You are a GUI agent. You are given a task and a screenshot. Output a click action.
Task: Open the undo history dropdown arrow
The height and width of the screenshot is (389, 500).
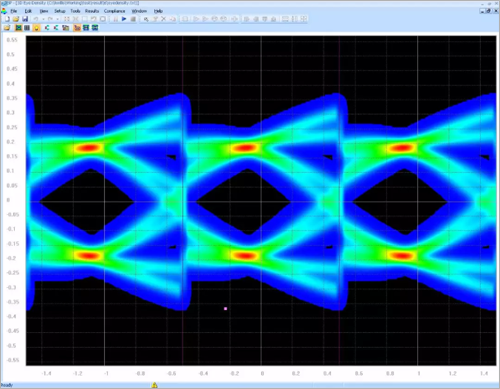click(x=43, y=19)
